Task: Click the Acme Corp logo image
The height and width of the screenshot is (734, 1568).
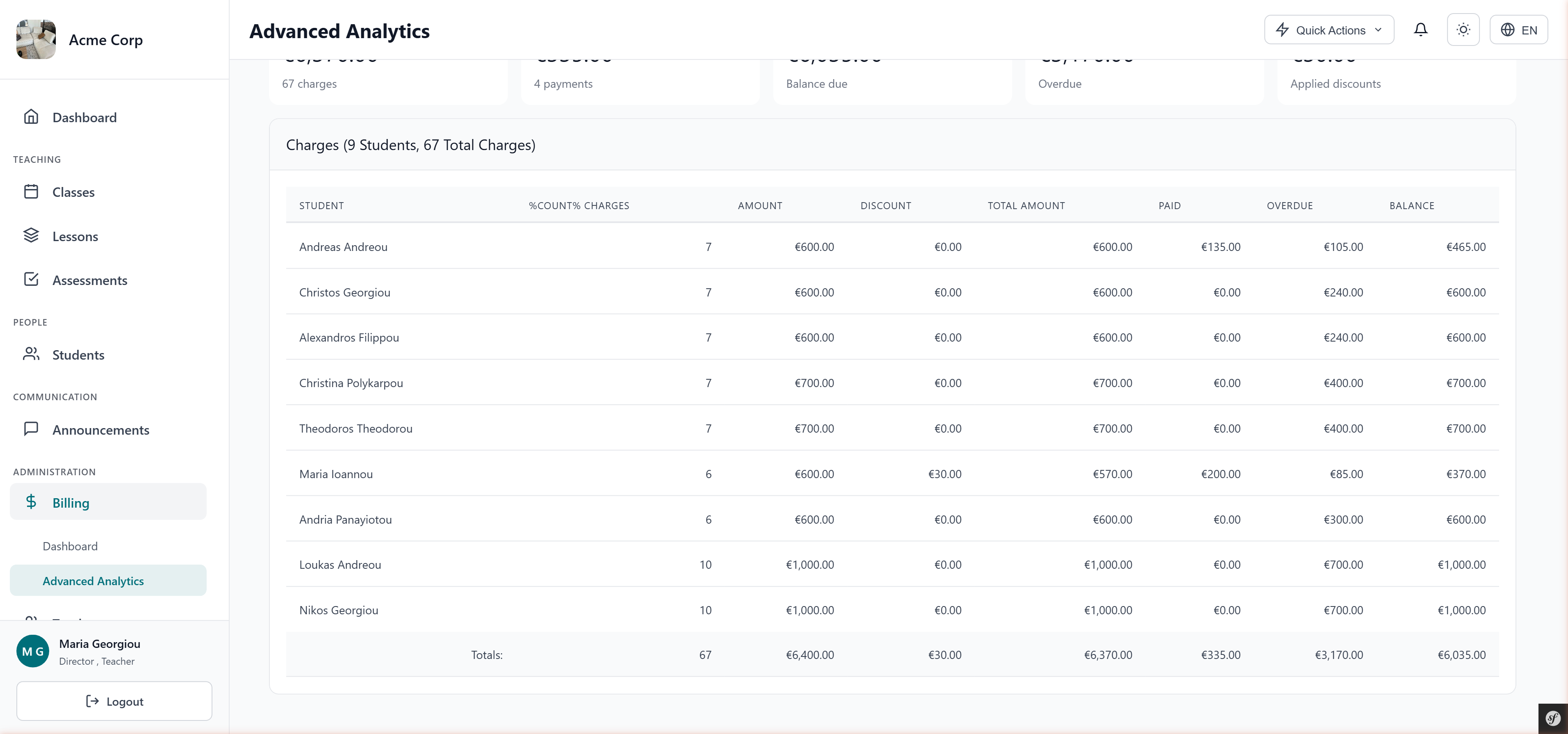Action: 36,39
